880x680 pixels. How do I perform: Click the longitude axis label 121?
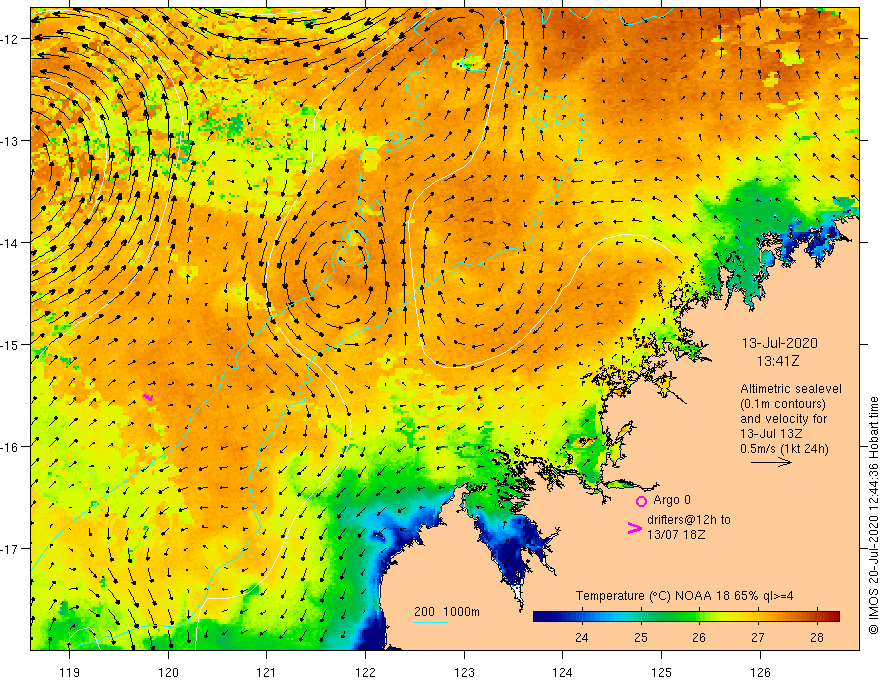click(x=267, y=672)
